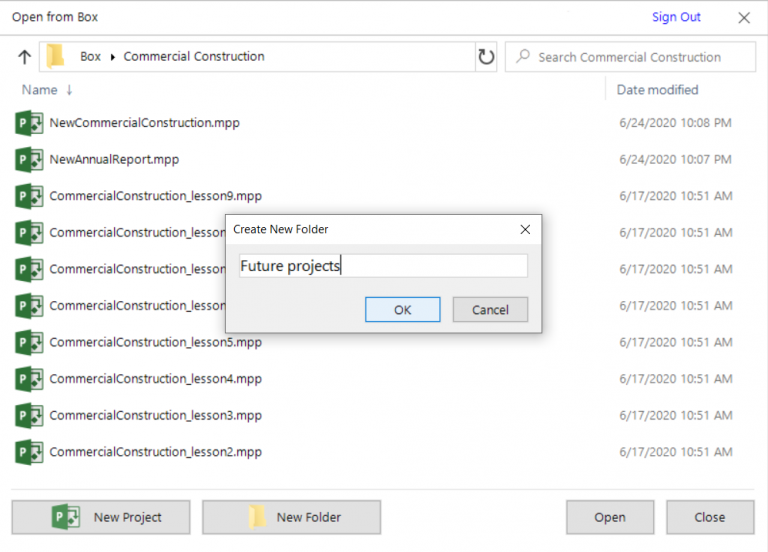The image size is (768, 552).
Task: Click the date 6/24/2020 10:07 PM
Action: click(x=675, y=160)
